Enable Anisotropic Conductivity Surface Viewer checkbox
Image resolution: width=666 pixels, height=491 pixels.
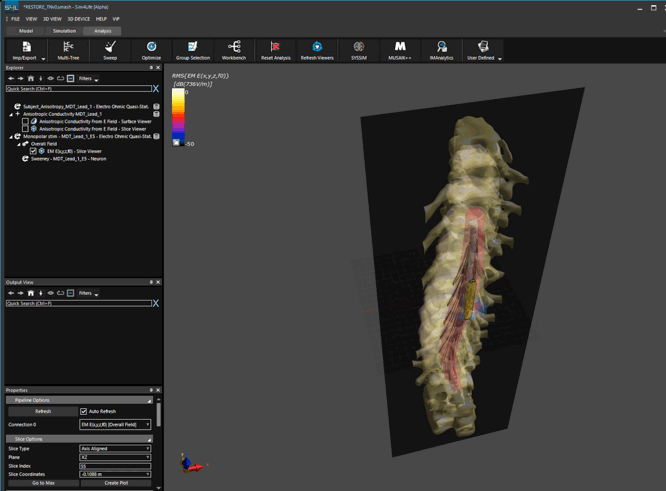26,122
